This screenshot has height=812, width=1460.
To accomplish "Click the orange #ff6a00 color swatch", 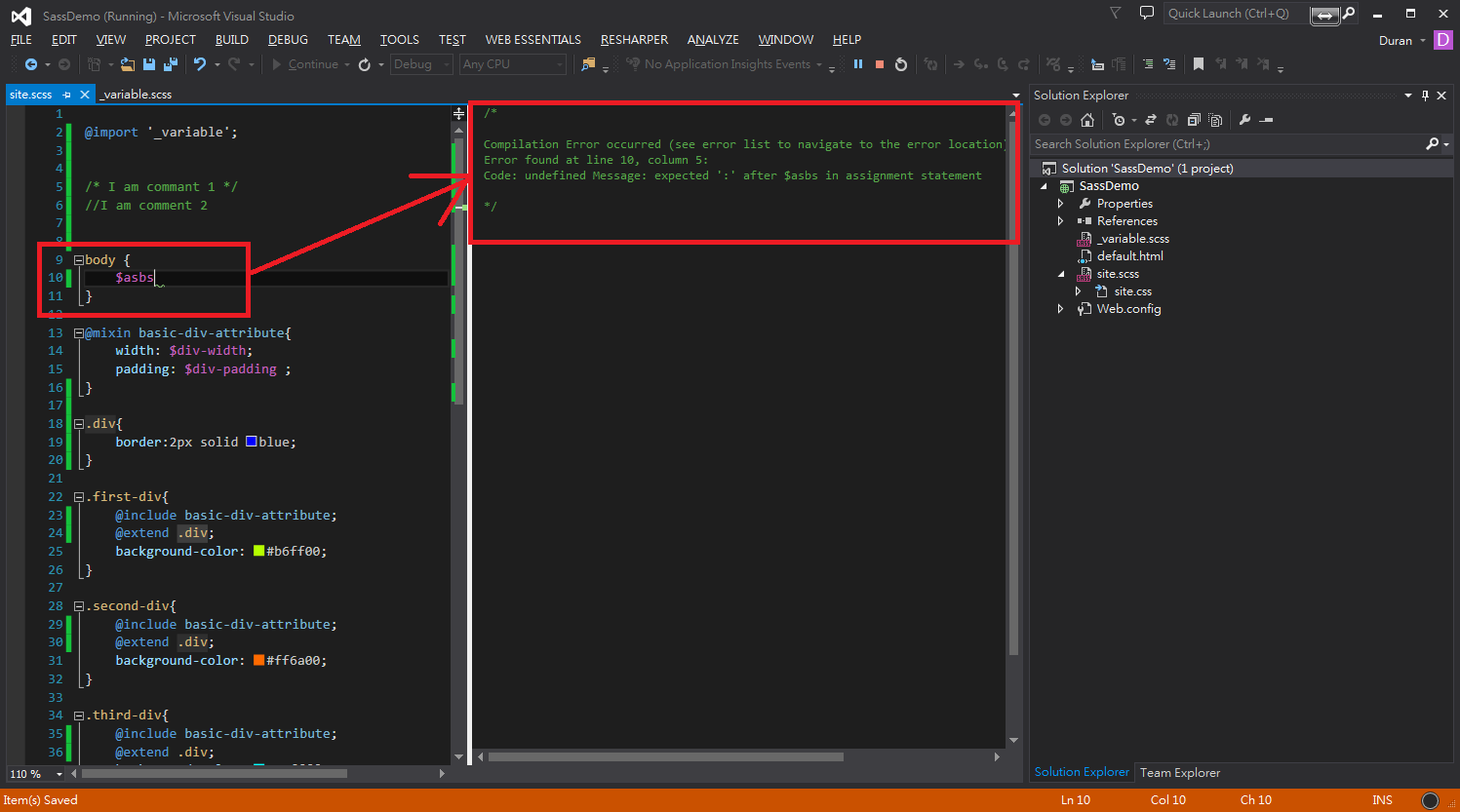I will point(259,660).
